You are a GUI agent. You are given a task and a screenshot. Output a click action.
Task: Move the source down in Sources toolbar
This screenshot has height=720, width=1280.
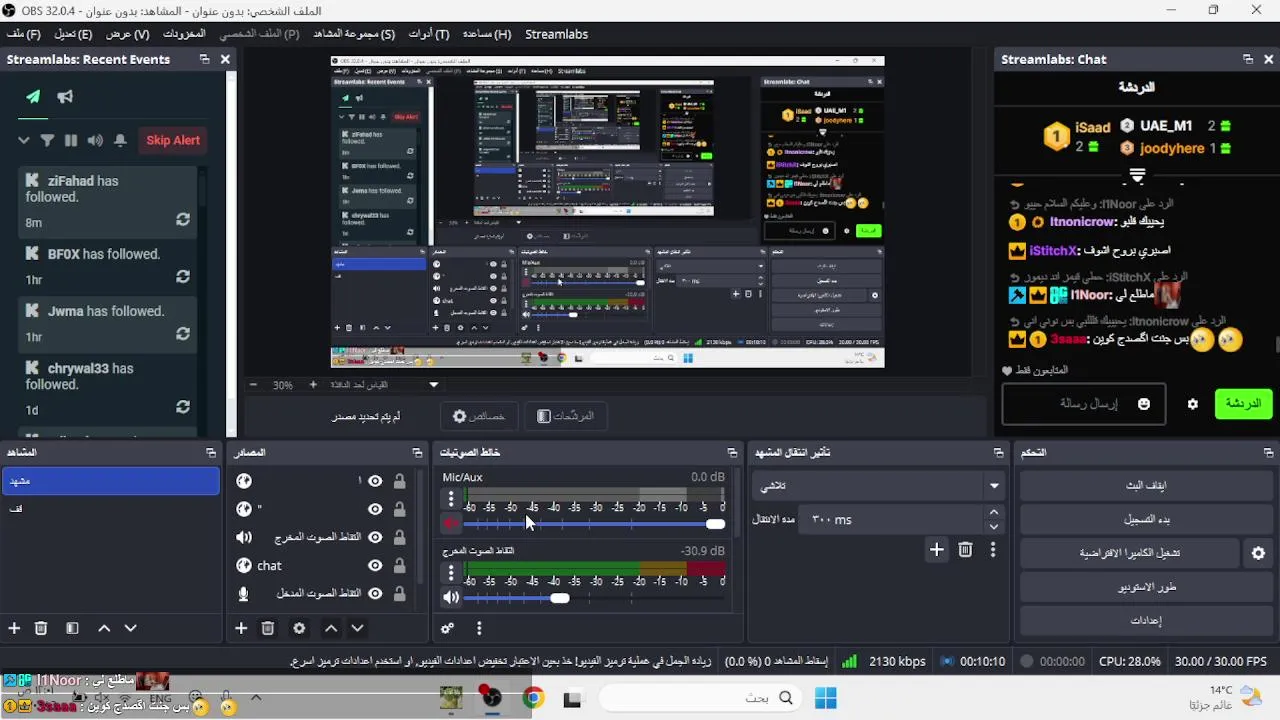click(357, 628)
